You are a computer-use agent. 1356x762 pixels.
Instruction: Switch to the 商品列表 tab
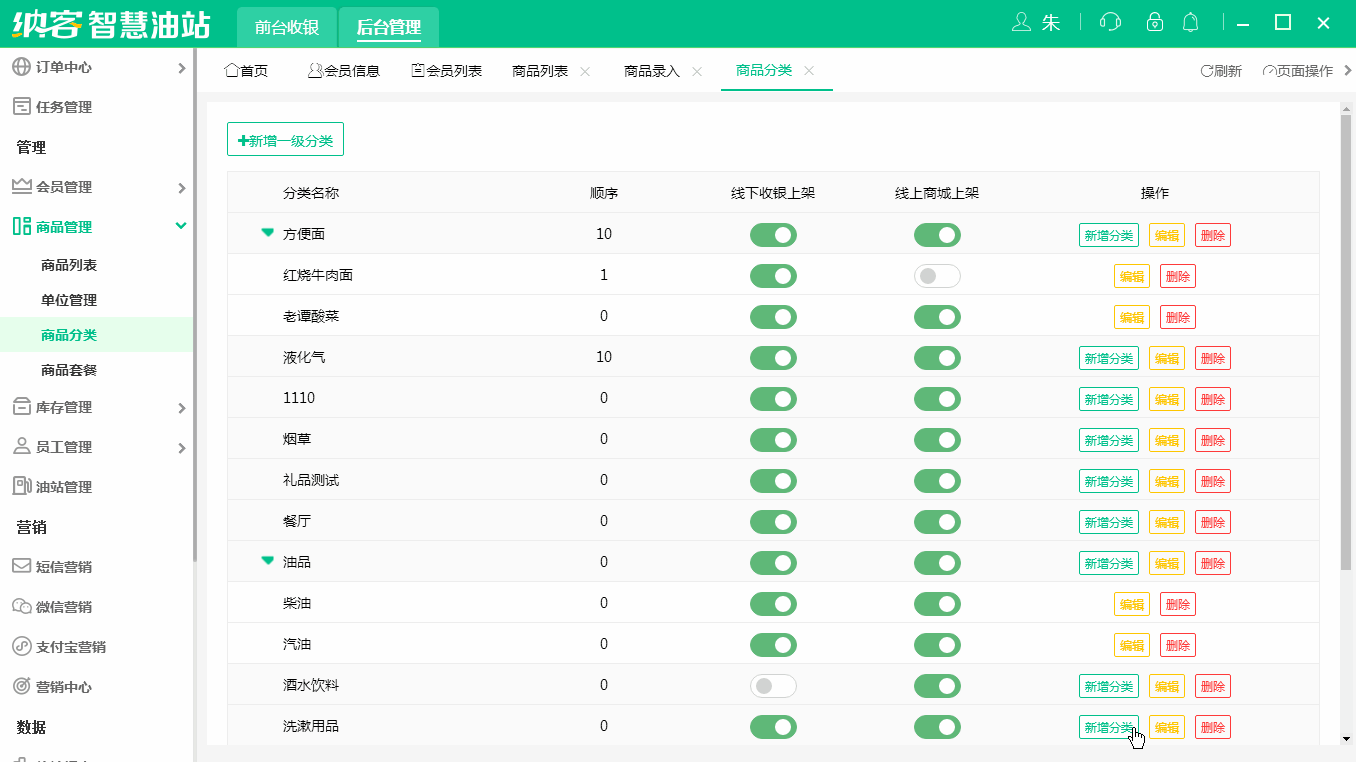click(x=542, y=70)
